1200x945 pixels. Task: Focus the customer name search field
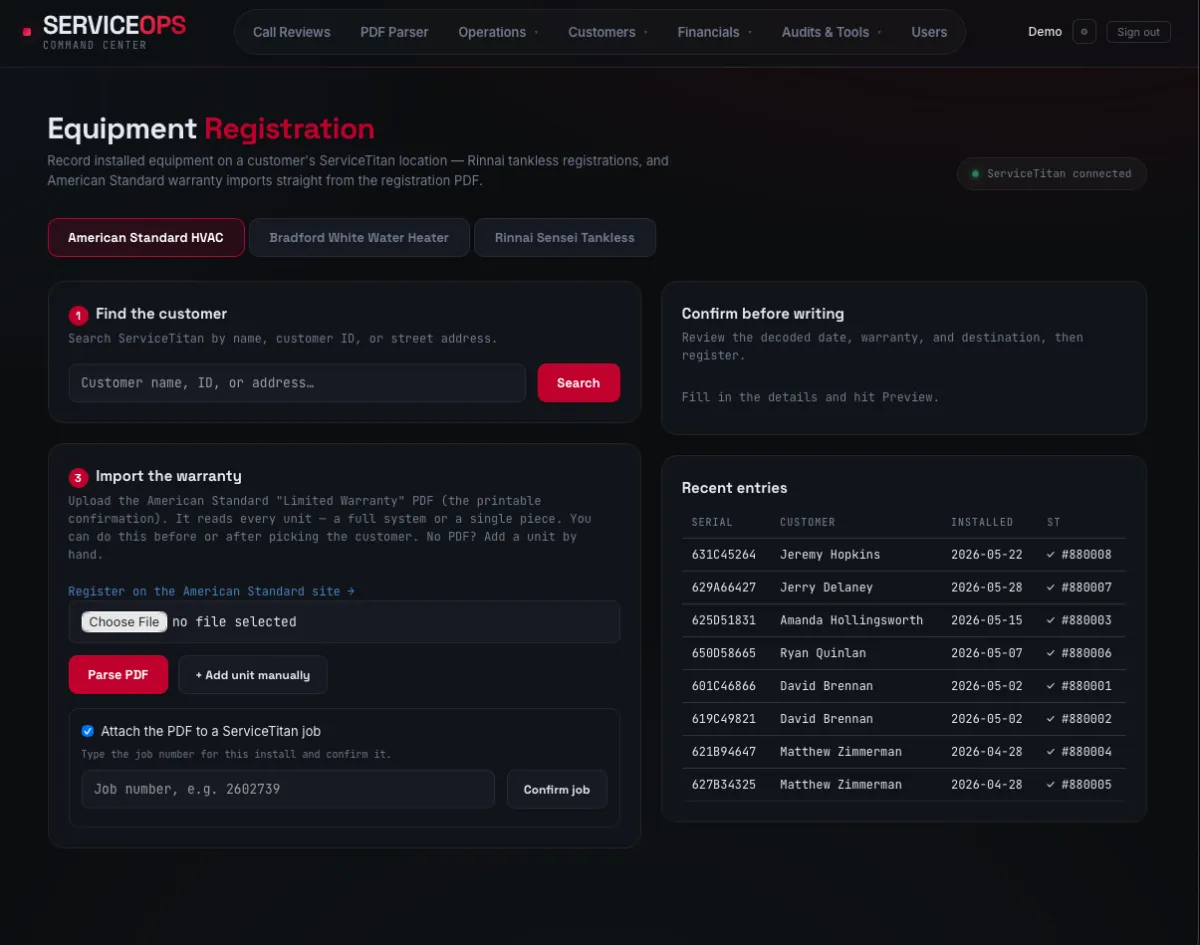pos(296,383)
